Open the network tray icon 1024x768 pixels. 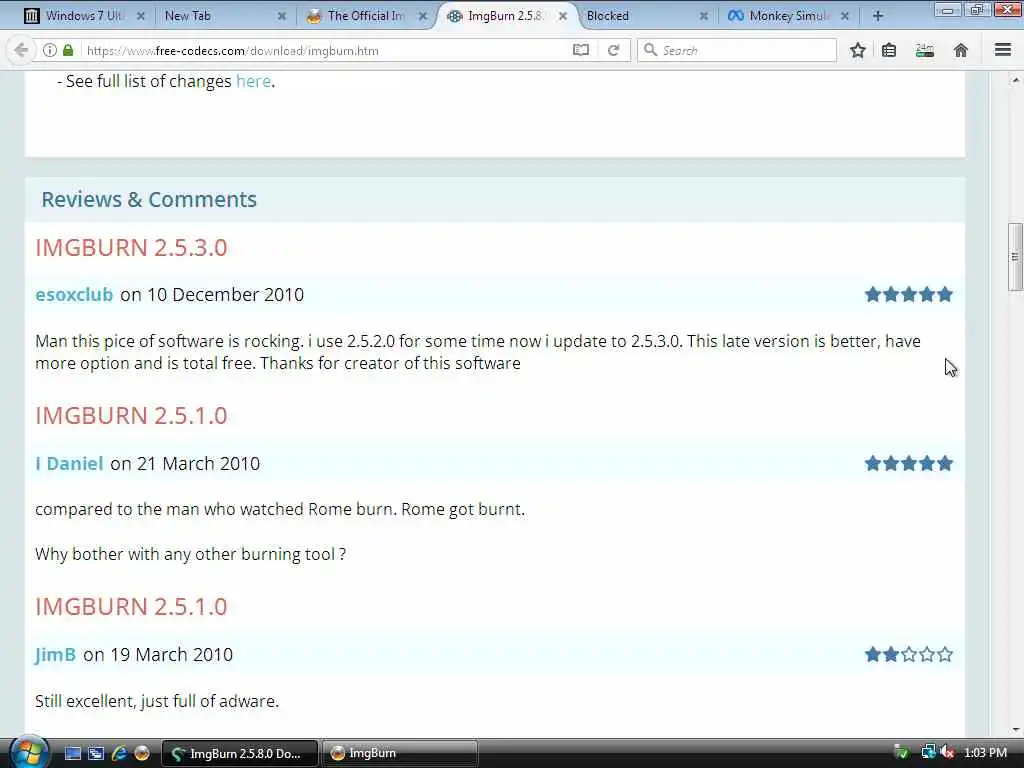point(928,753)
